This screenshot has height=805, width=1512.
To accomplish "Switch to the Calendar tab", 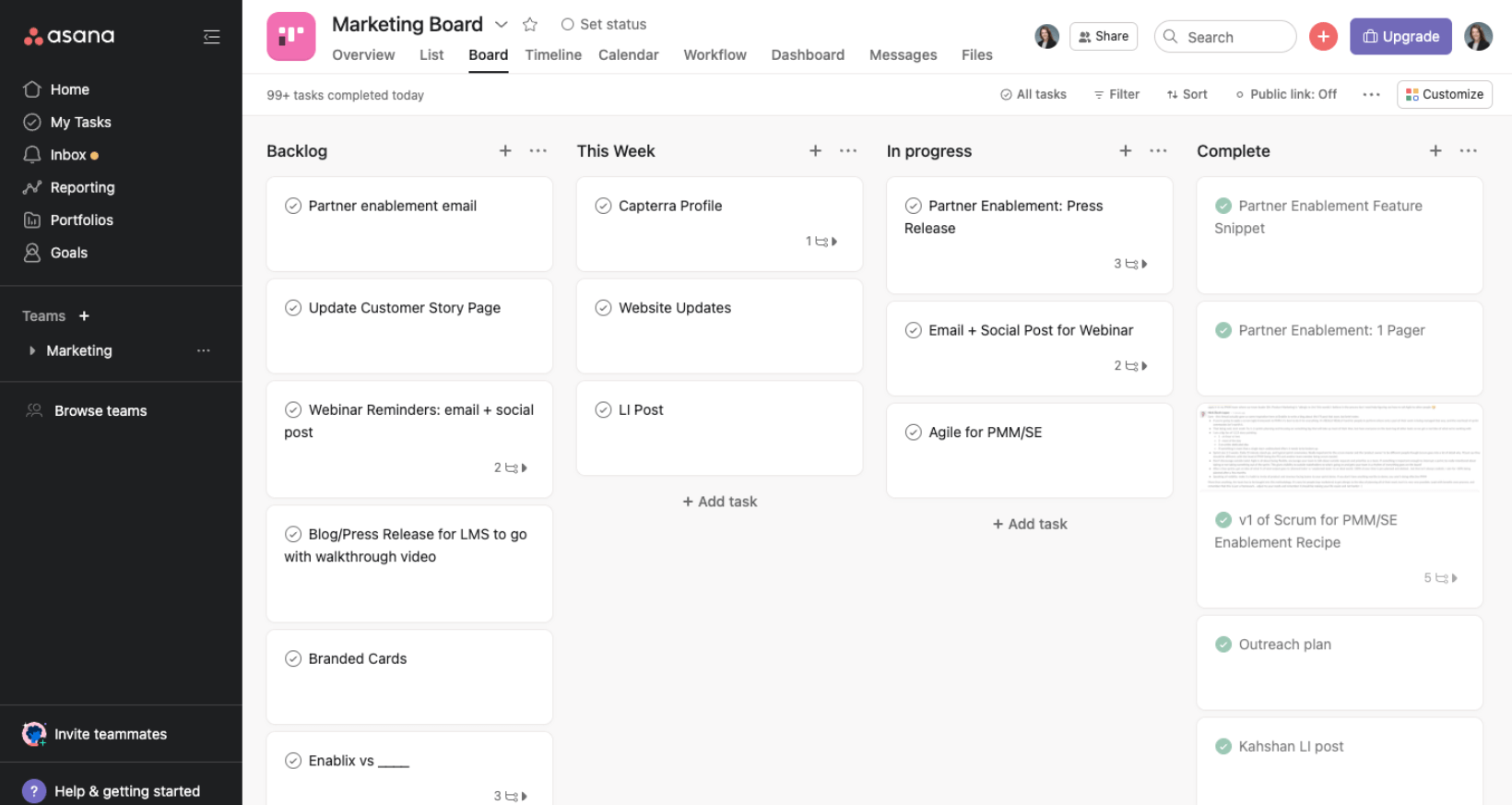I will tap(629, 55).
